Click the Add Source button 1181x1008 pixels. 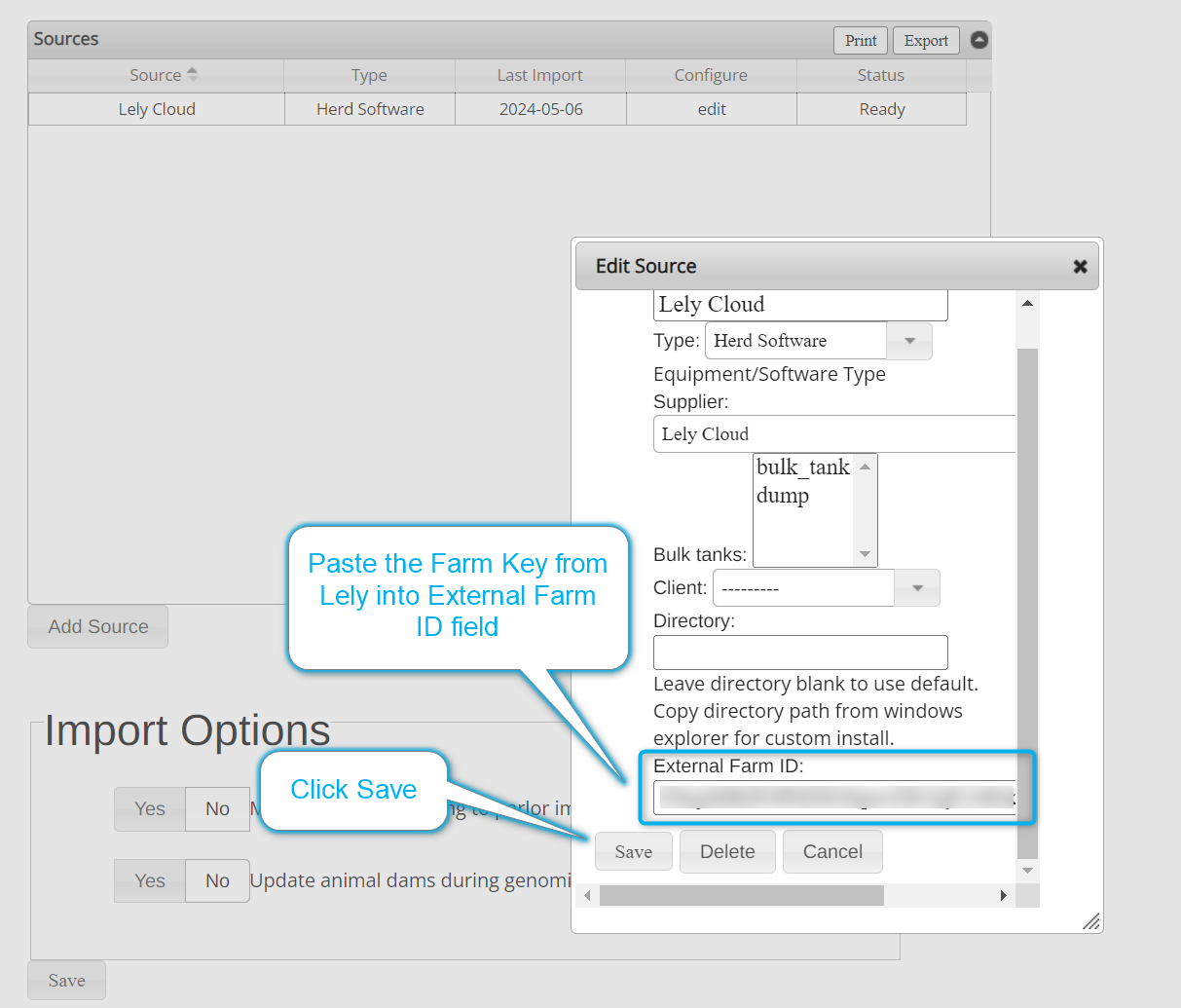pyautogui.click(x=98, y=626)
